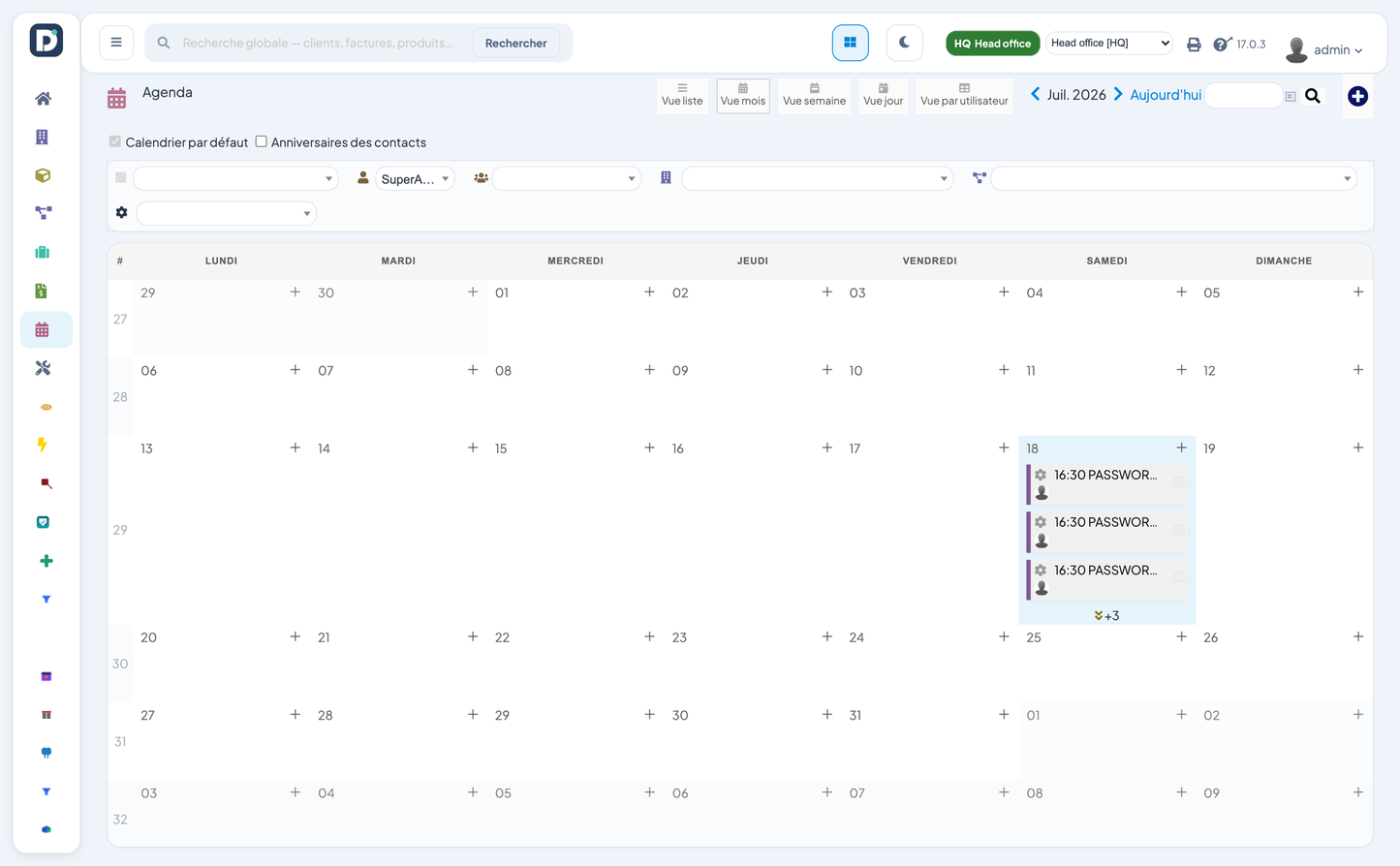
Task: Open Projects icon in sidebar
Action: (43, 213)
